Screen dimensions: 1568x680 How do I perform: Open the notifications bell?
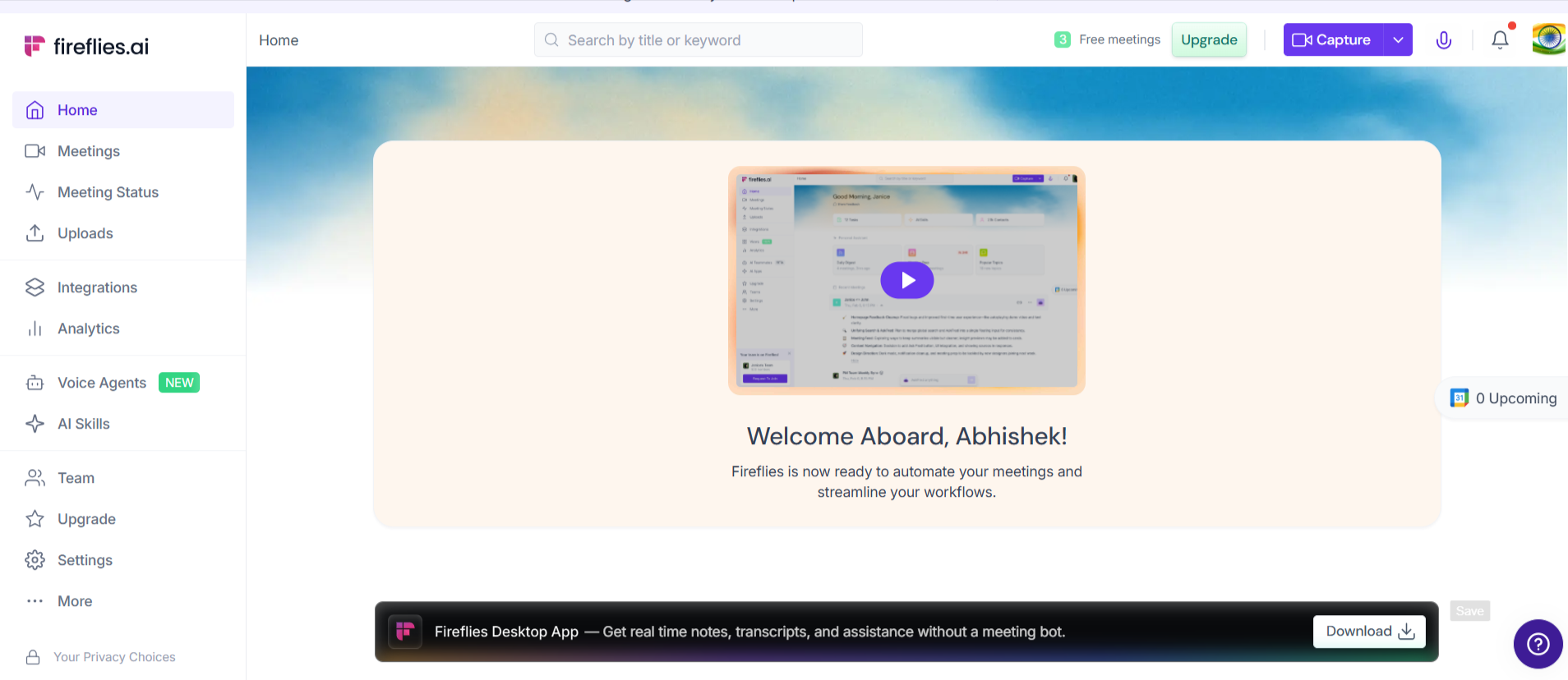(x=1500, y=39)
